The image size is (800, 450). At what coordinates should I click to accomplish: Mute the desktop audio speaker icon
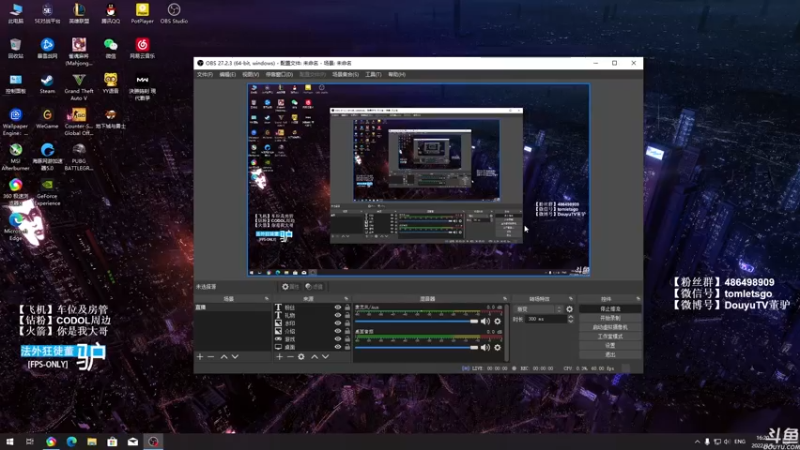pyautogui.click(x=485, y=347)
